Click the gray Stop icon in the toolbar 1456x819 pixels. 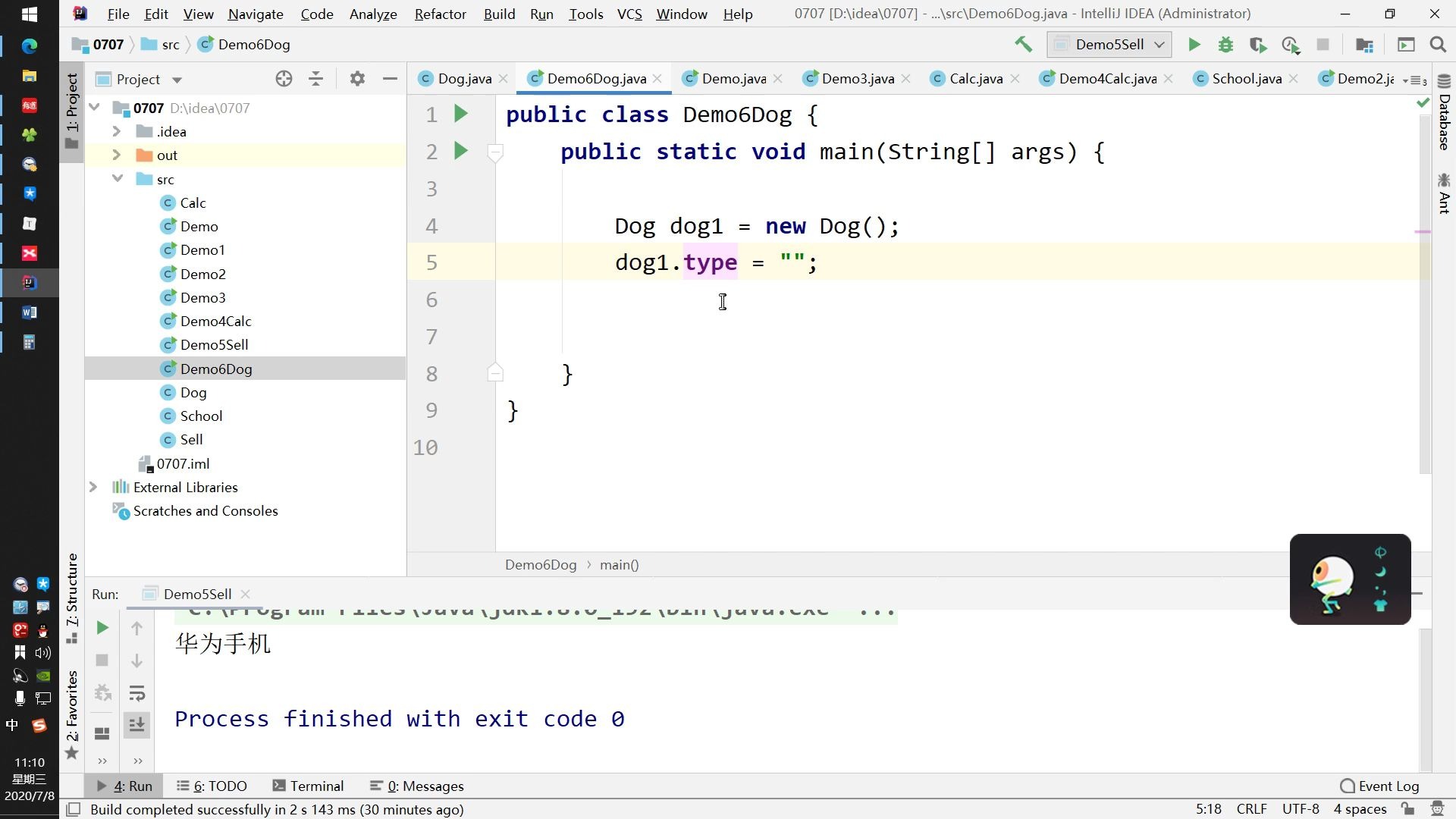(x=1323, y=45)
